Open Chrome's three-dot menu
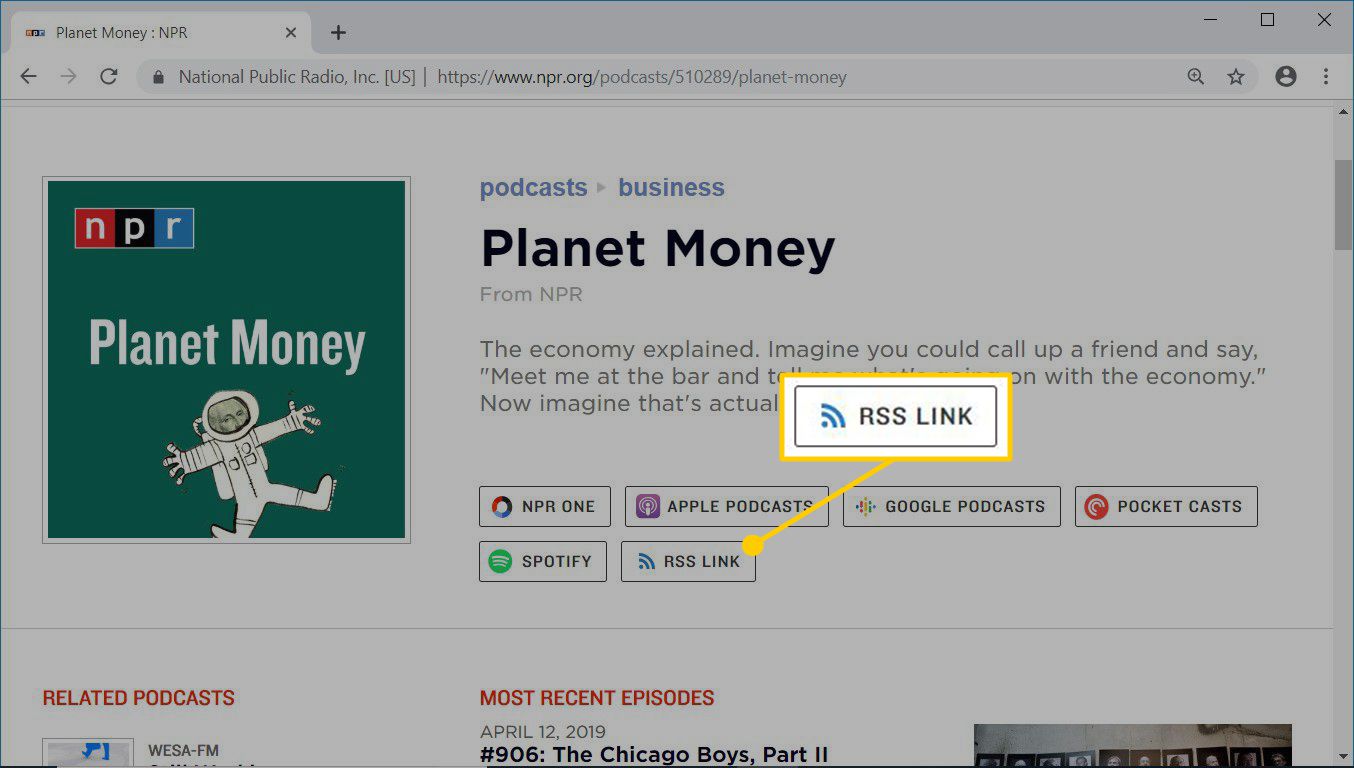 coord(1326,77)
